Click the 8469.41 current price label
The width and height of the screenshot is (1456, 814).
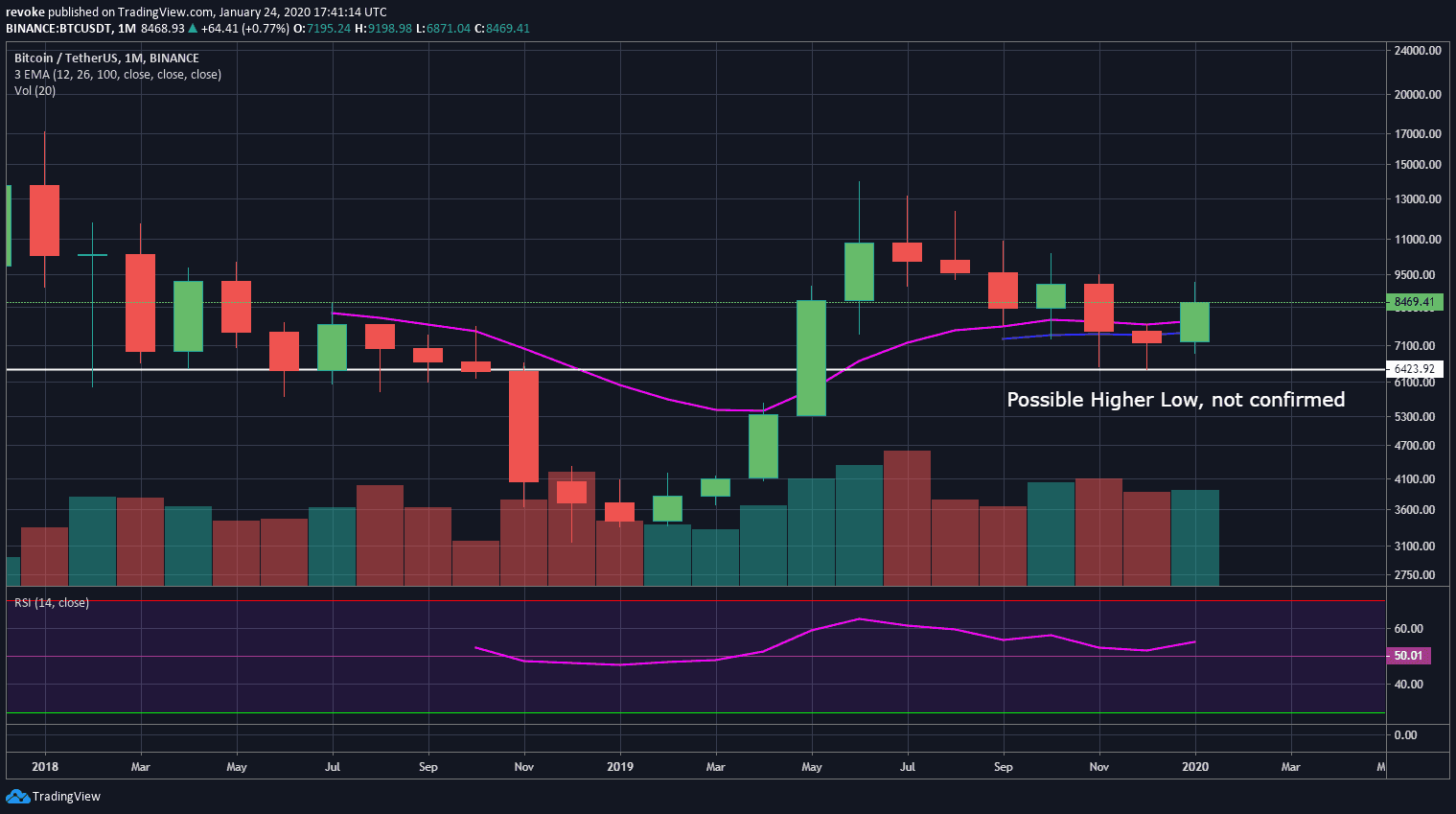pyautogui.click(x=1414, y=302)
